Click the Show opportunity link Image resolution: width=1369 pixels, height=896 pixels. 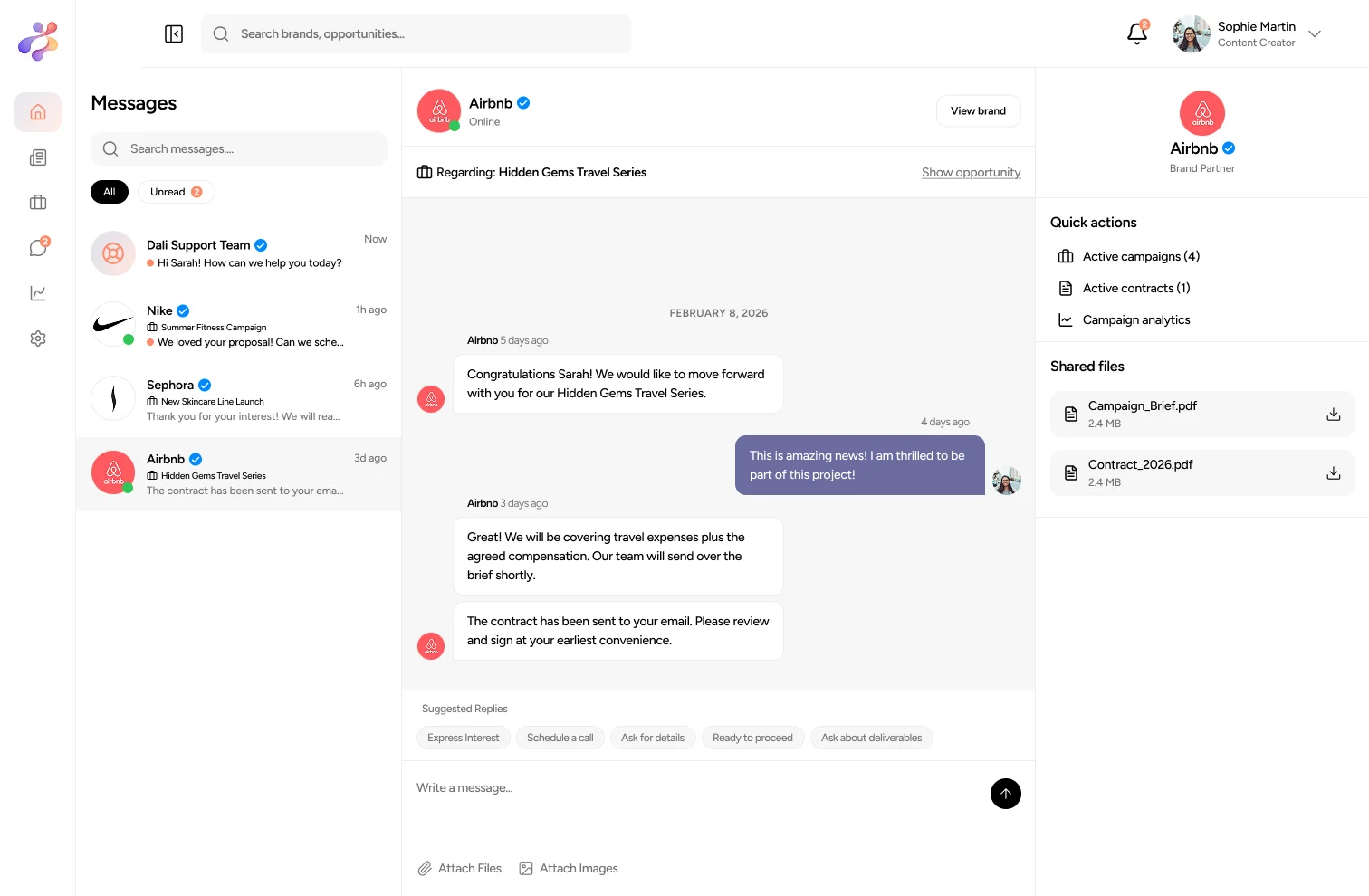(971, 173)
